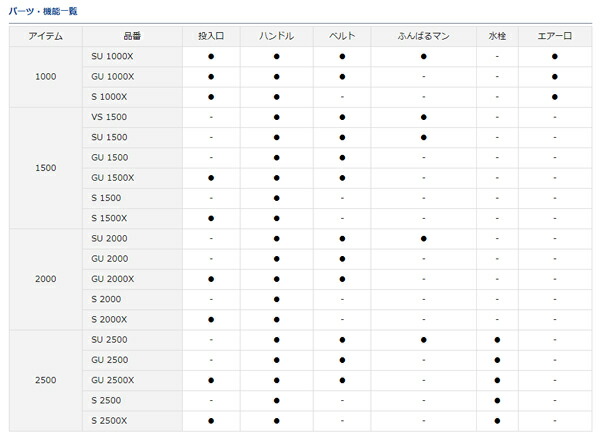This screenshot has height=438, width=600.
Task: Click the エアー口 column header
Action: click(x=554, y=36)
